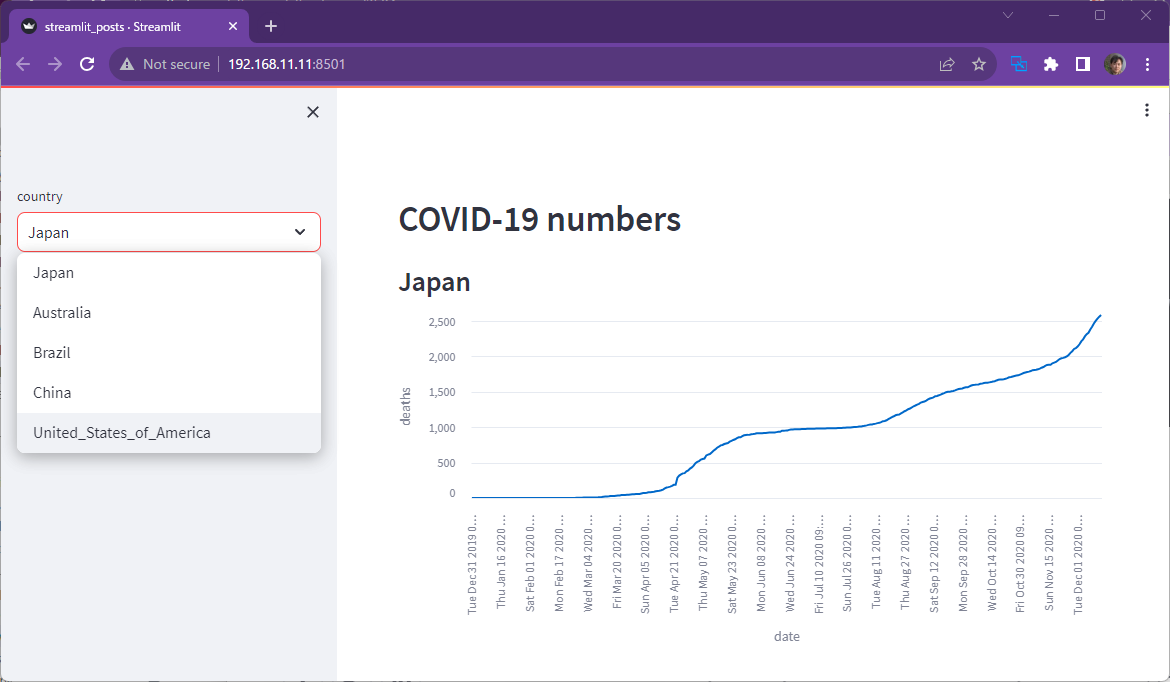Click the blue extension icon near the toolbar

tap(1018, 63)
